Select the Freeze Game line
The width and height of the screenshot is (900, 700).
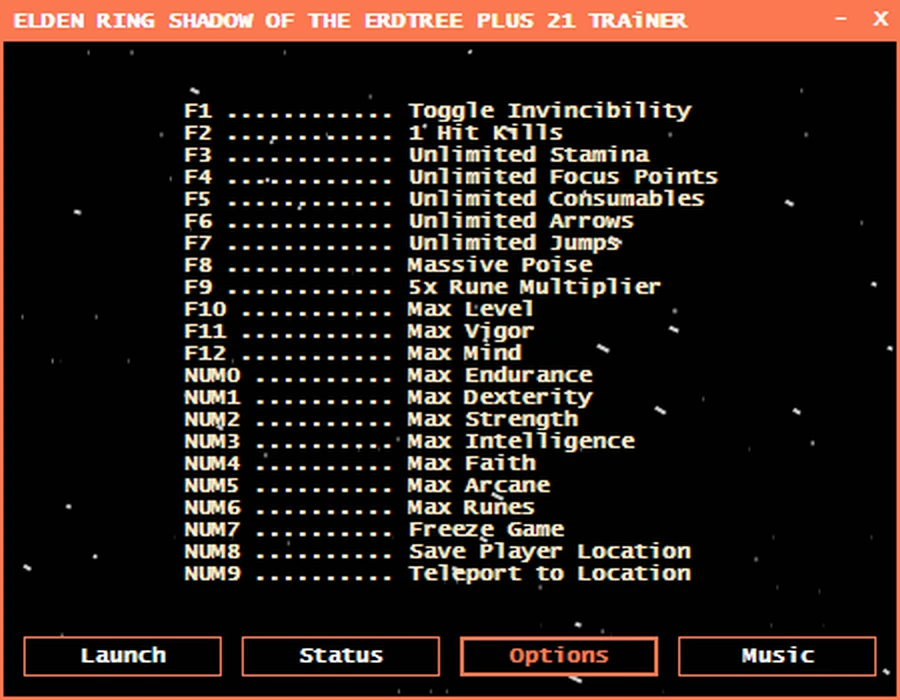coord(374,529)
